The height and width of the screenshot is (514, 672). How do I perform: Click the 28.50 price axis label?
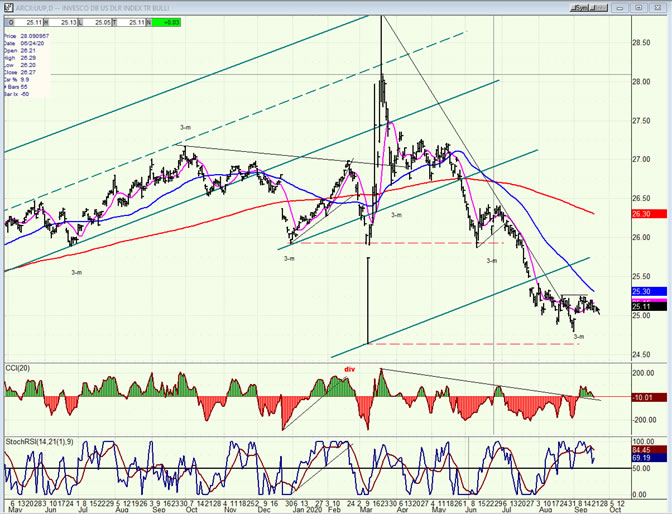pos(641,43)
